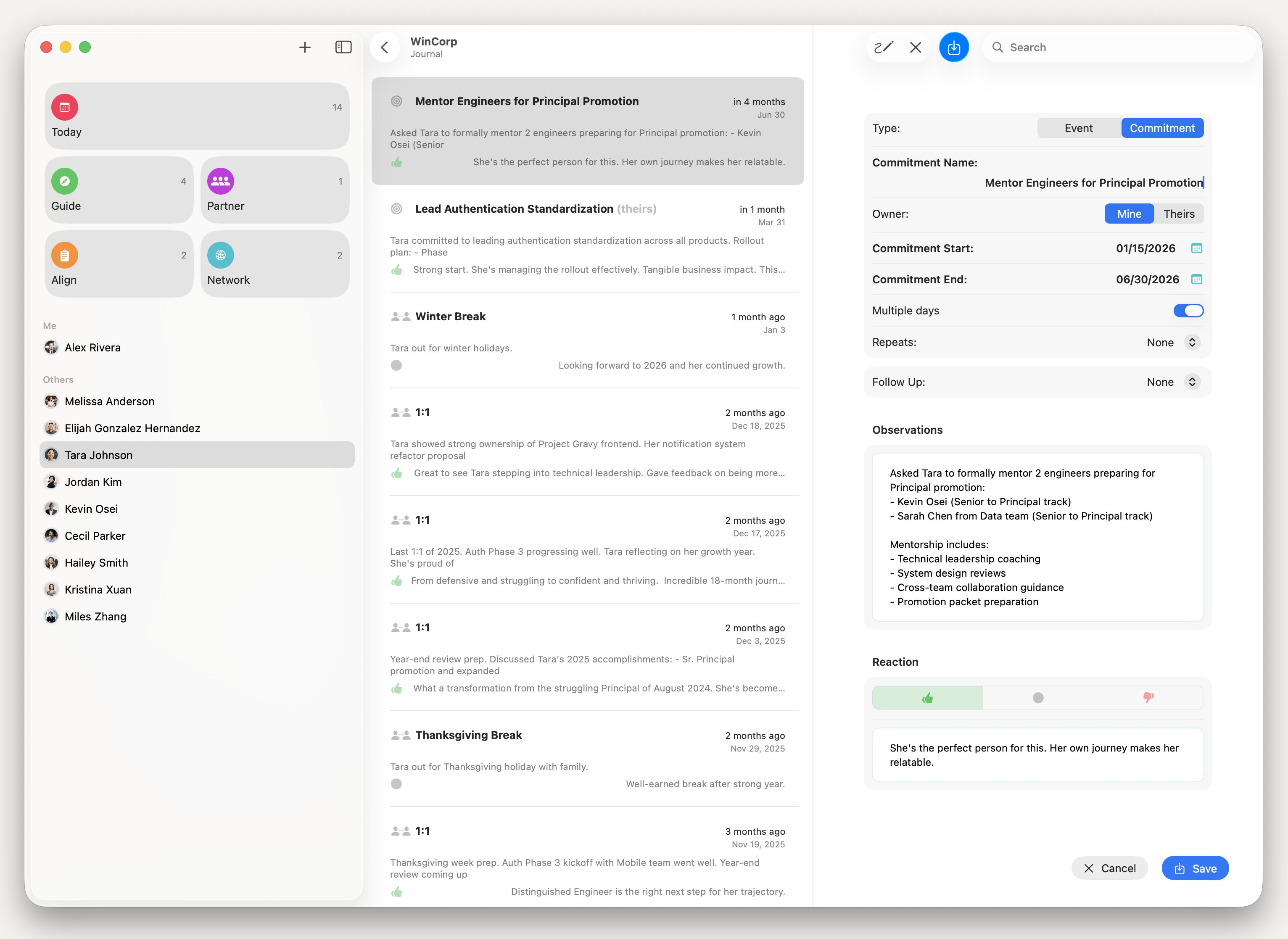Image resolution: width=1288 pixels, height=939 pixels.
Task: Click the pencil edit icon in toolbar
Action: click(883, 47)
